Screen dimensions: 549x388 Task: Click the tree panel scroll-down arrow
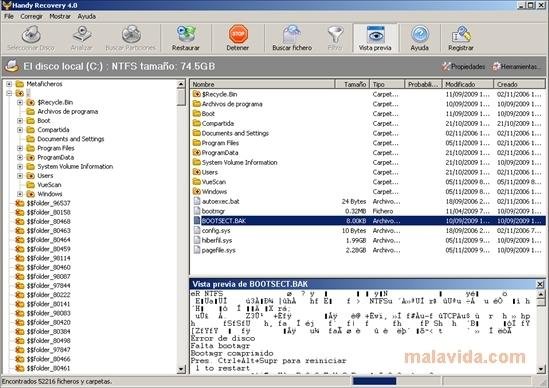[181, 369]
